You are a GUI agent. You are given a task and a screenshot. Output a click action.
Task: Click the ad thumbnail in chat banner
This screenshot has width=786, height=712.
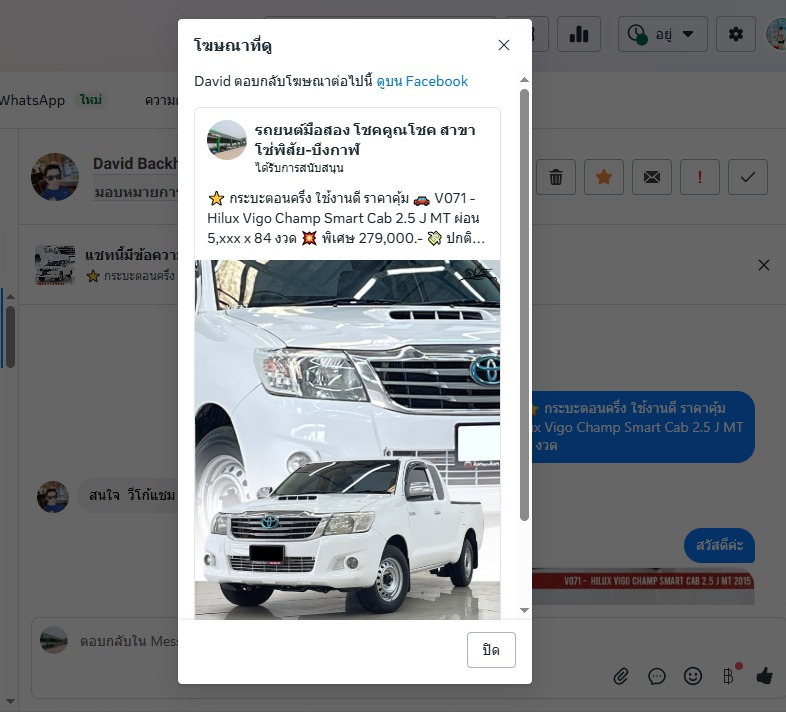pos(55,265)
